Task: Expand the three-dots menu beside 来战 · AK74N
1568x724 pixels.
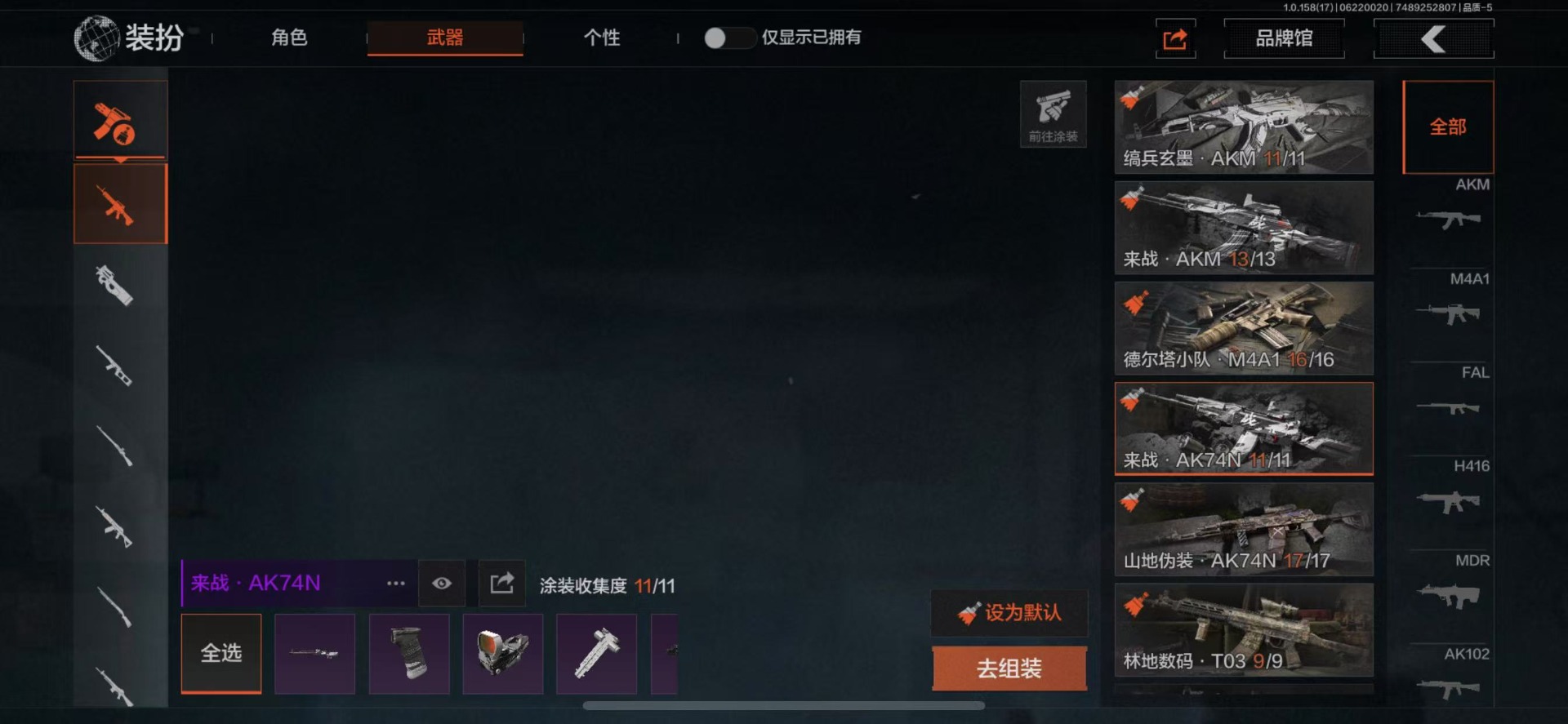Action: (396, 583)
